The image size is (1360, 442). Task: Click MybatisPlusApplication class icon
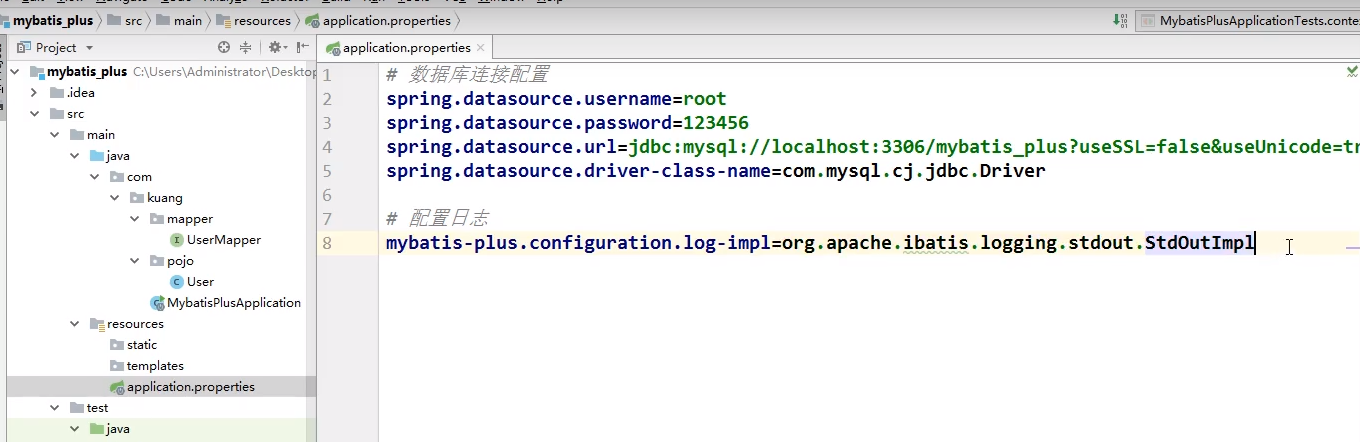click(157, 303)
